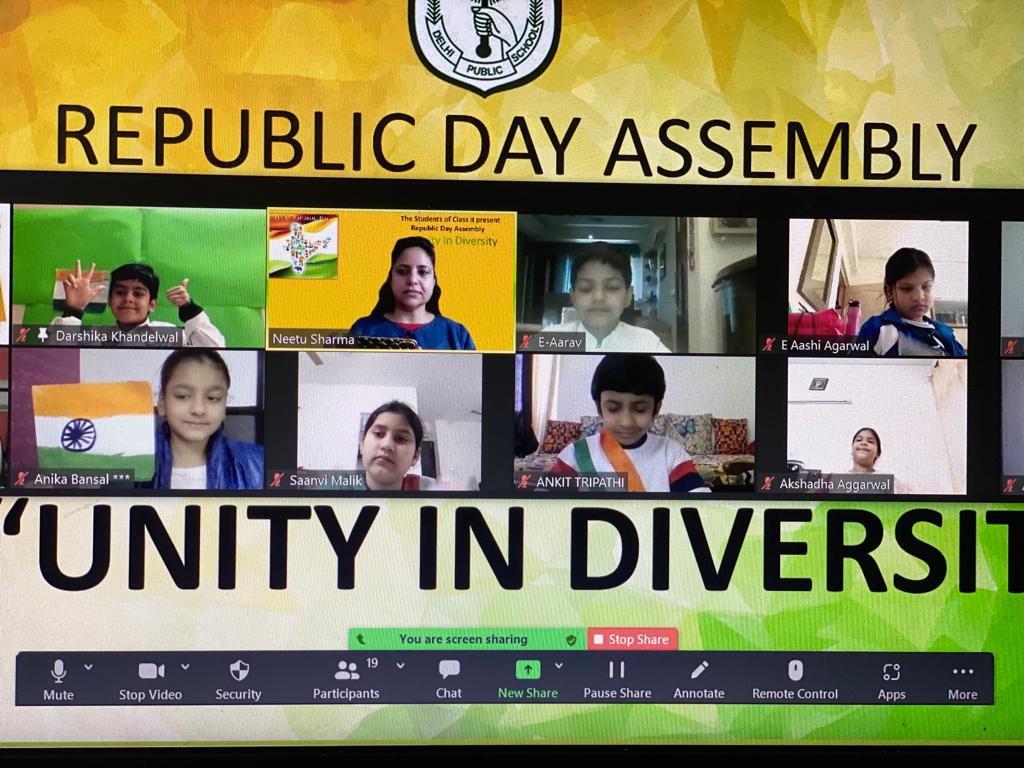The image size is (1024, 768).
Task: Click the pin icon on Darshika Khandelwal
Action: point(43,336)
